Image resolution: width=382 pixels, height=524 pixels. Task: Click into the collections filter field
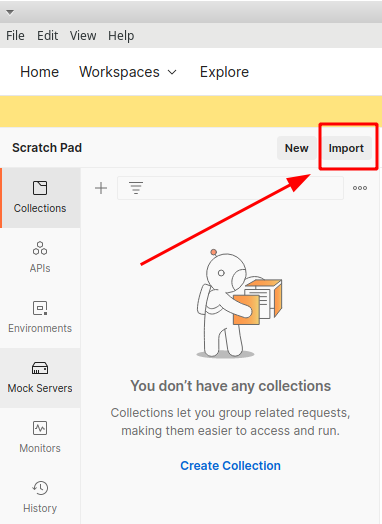coord(230,188)
